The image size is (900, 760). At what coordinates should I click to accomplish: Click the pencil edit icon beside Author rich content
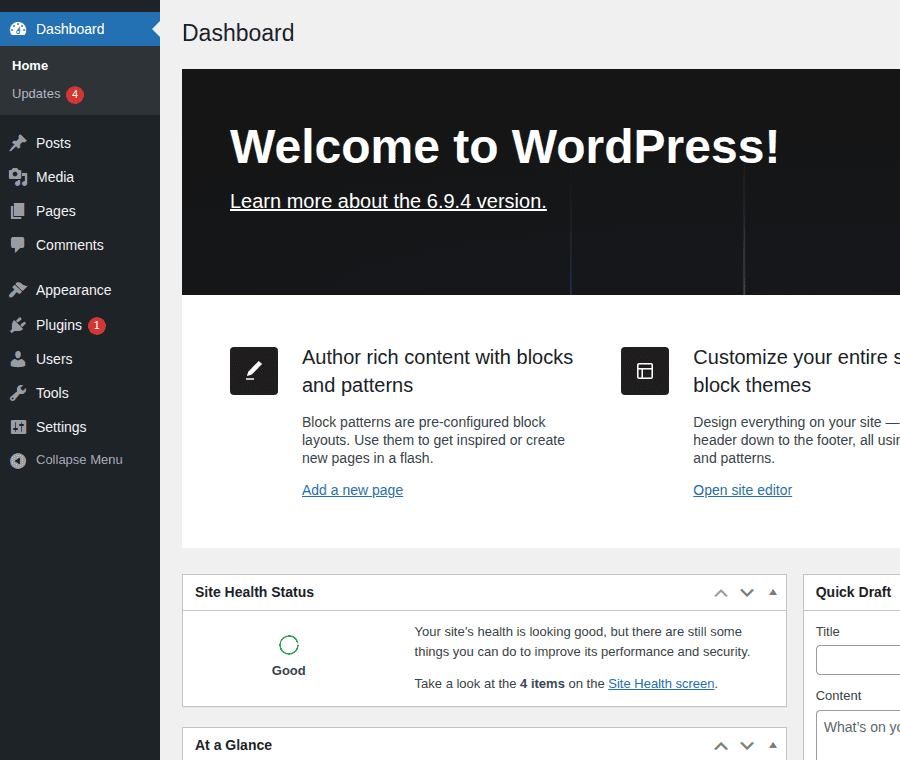coord(254,371)
